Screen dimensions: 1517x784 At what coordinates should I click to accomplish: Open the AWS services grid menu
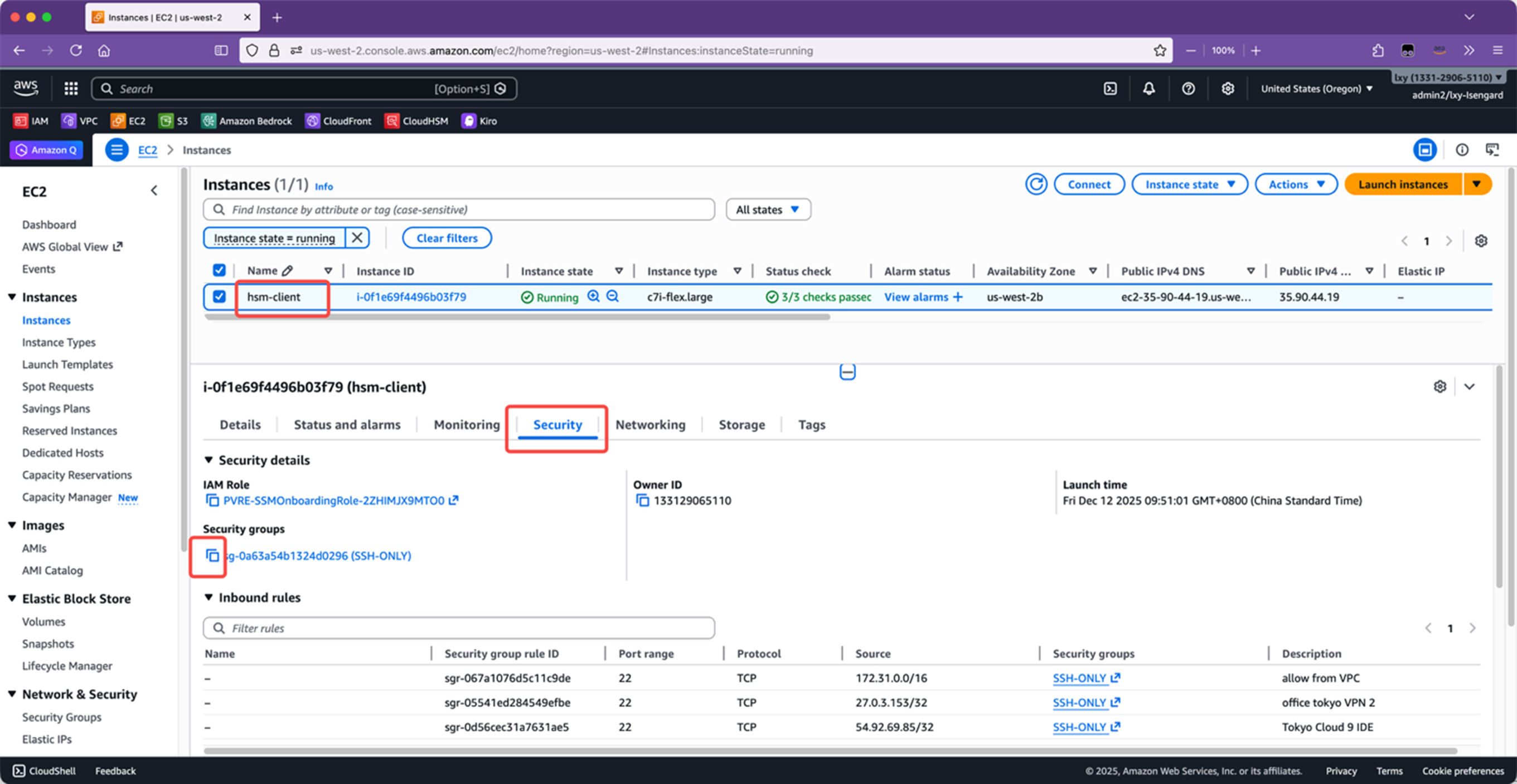tap(71, 89)
